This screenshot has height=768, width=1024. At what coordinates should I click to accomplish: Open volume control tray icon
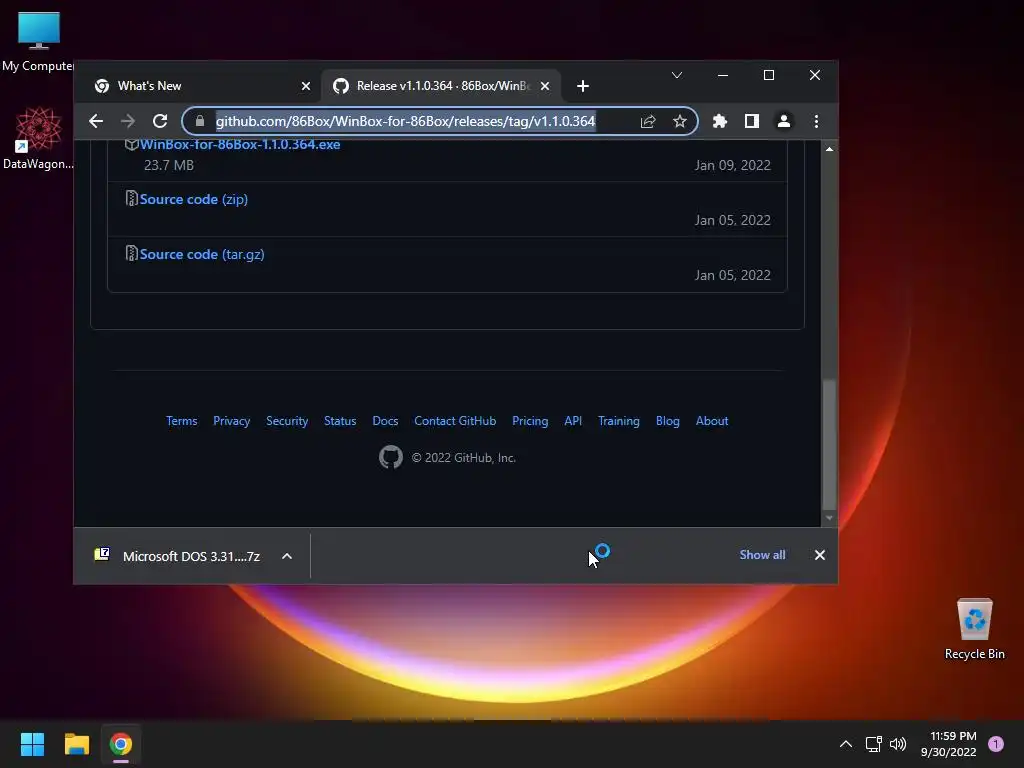(x=898, y=744)
